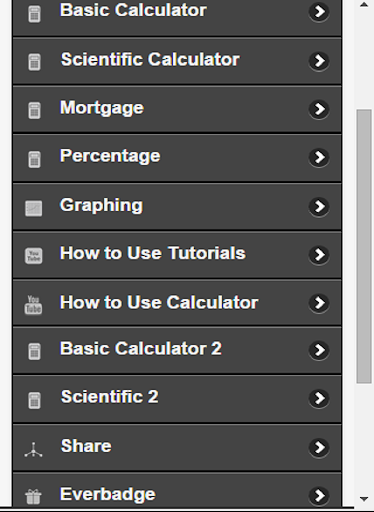Viewport: 374px width, 512px height.
Task: Click calculator icon beside Scientific Calculator
Action: [34, 62]
